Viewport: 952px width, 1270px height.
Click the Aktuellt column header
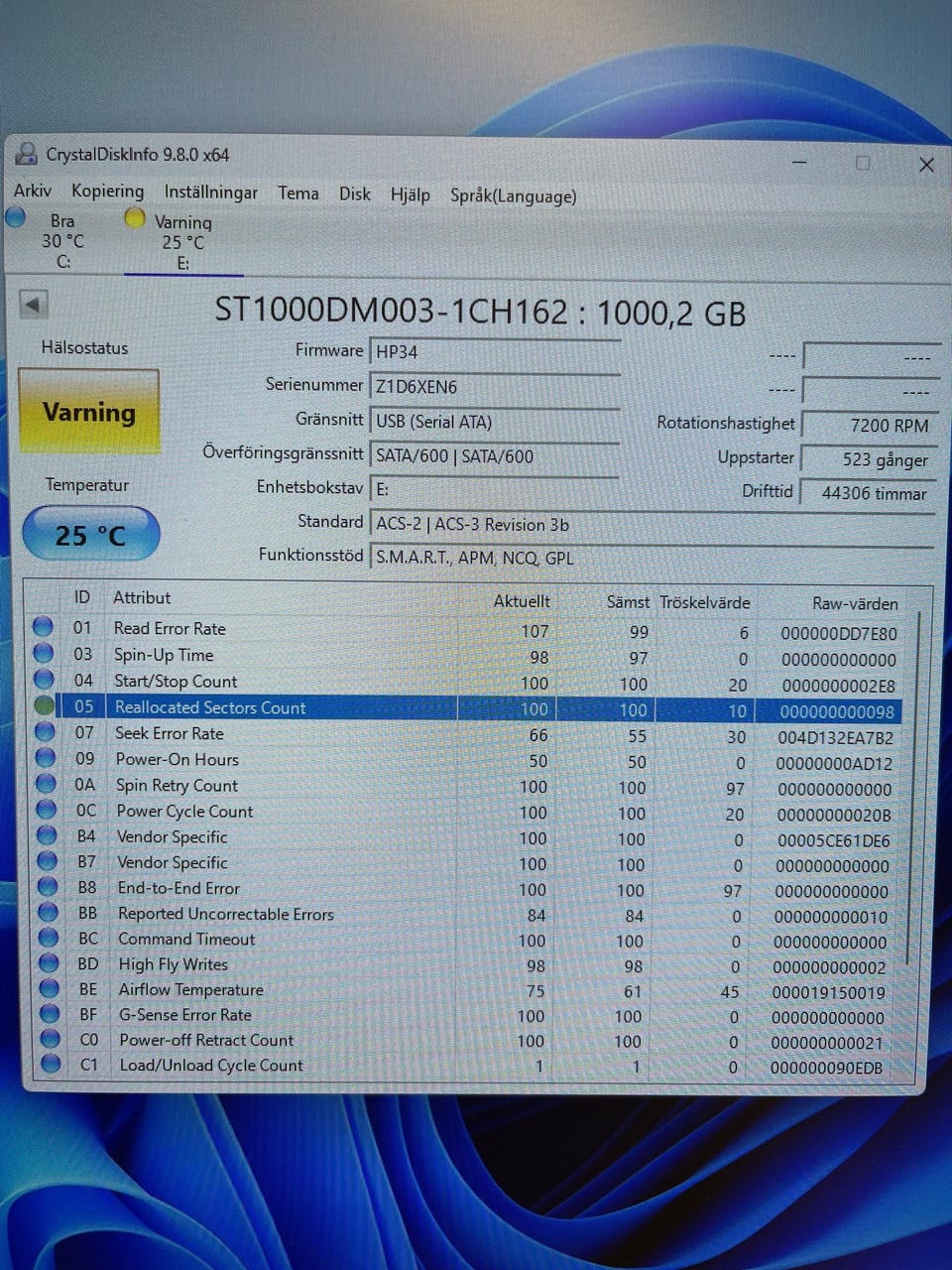[x=522, y=601]
